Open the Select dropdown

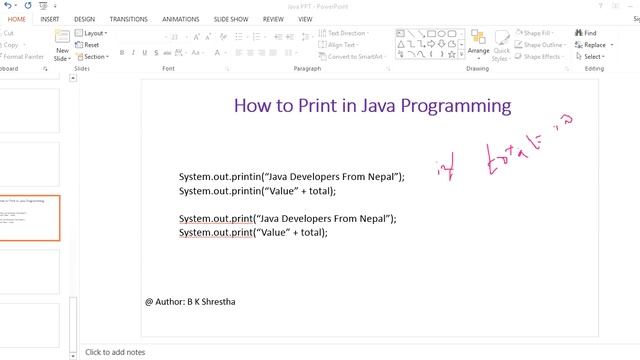point(590,57)
